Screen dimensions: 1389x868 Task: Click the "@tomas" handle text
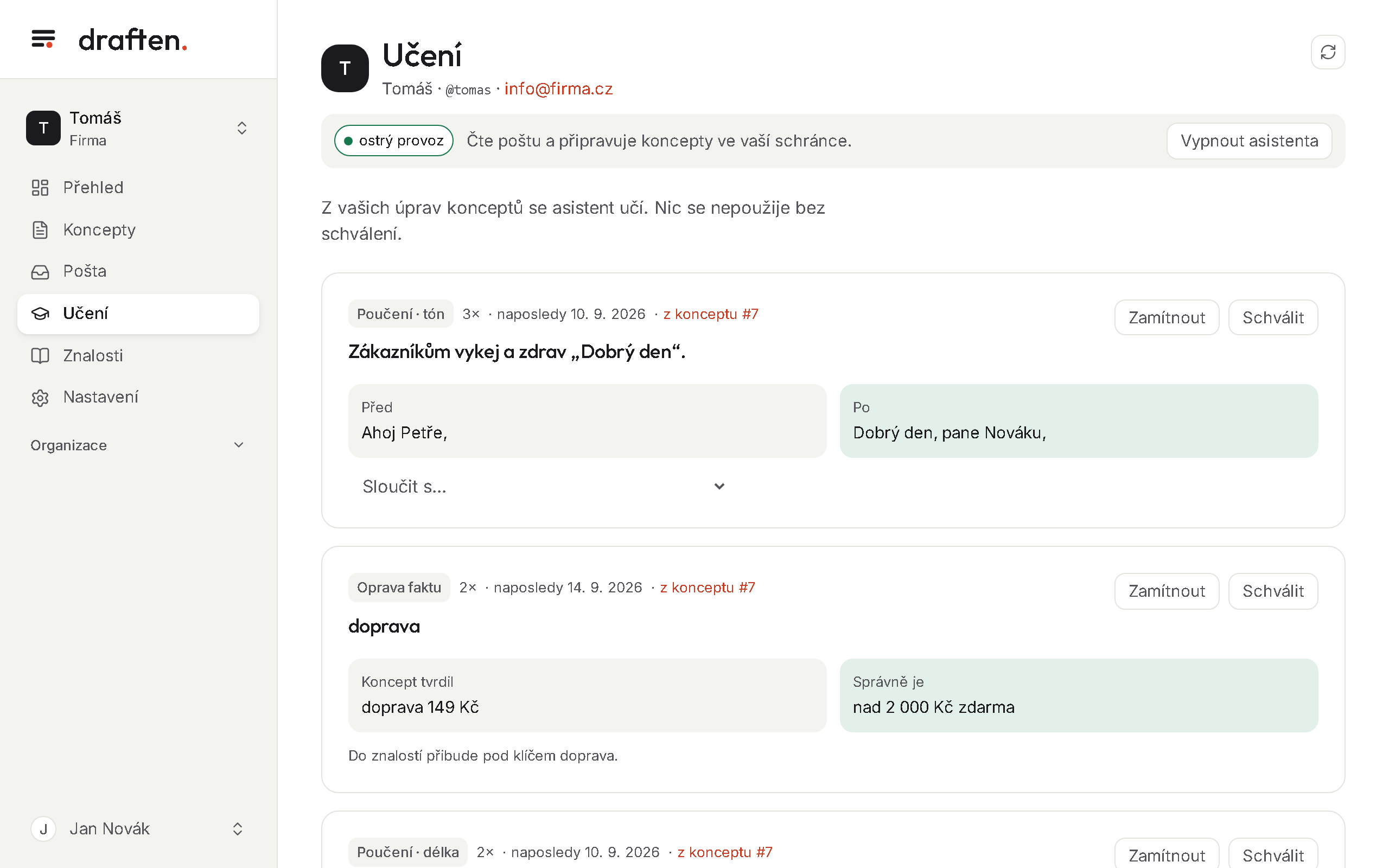pyautogui.click(x=468, y=90)
